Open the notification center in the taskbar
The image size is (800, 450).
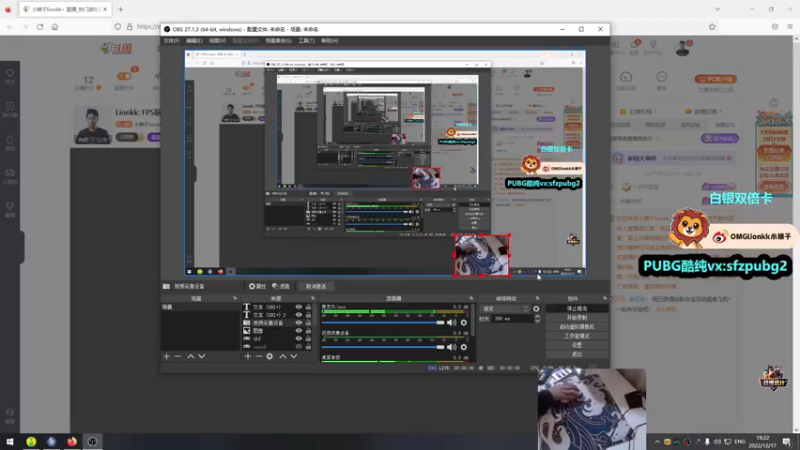pyautogui.click(x=787, y=441)
